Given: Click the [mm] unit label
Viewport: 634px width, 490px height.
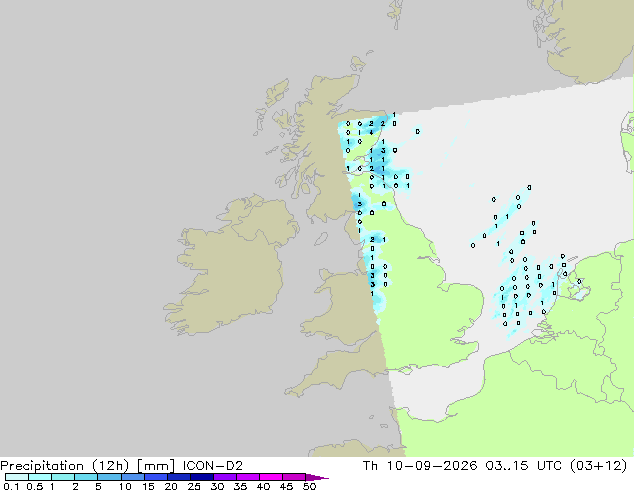Looking at the screenshot, I should click(x=156, y=466).
